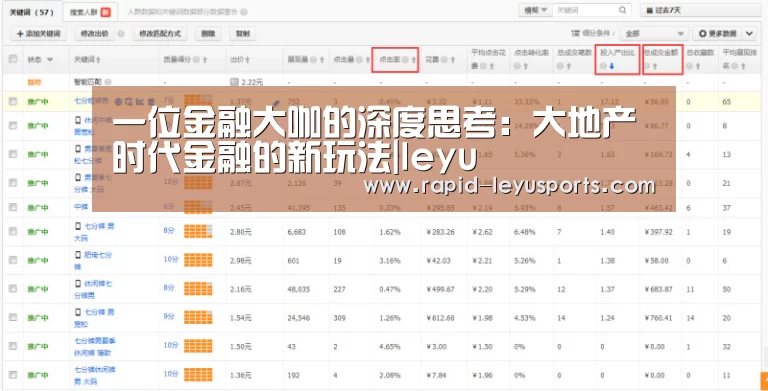The width and height of the screenshot is (768, 391).
Task: Open the 模糊 match-type dropdown
Action: [x=535, y=10]
